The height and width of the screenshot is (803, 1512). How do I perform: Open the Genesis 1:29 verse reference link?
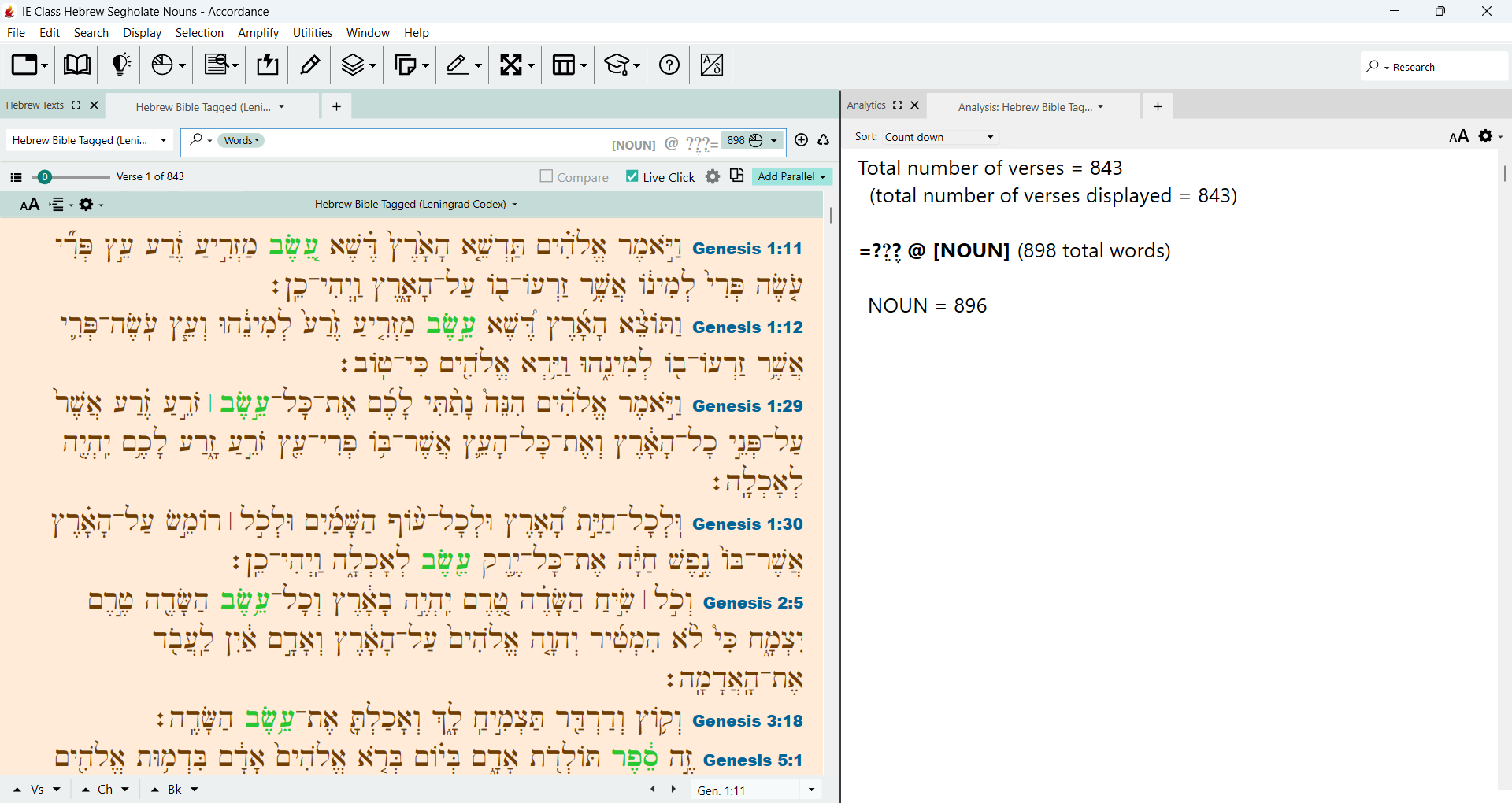pos(747,406)
